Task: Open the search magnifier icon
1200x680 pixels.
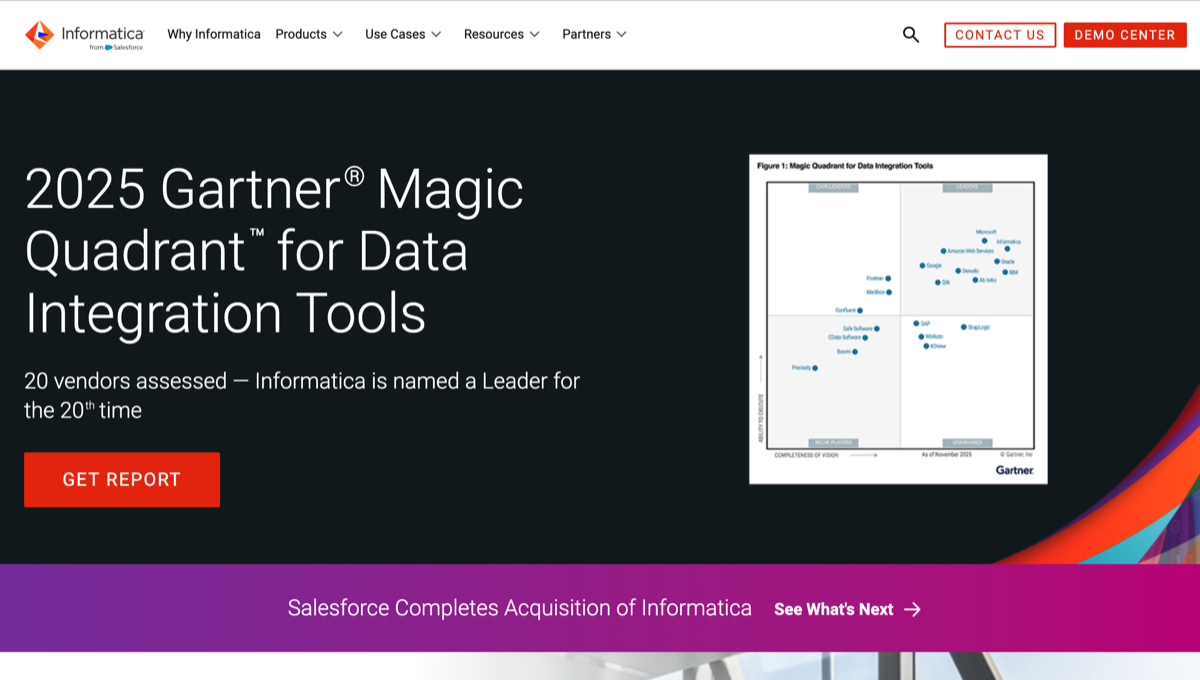Action: 910,34
